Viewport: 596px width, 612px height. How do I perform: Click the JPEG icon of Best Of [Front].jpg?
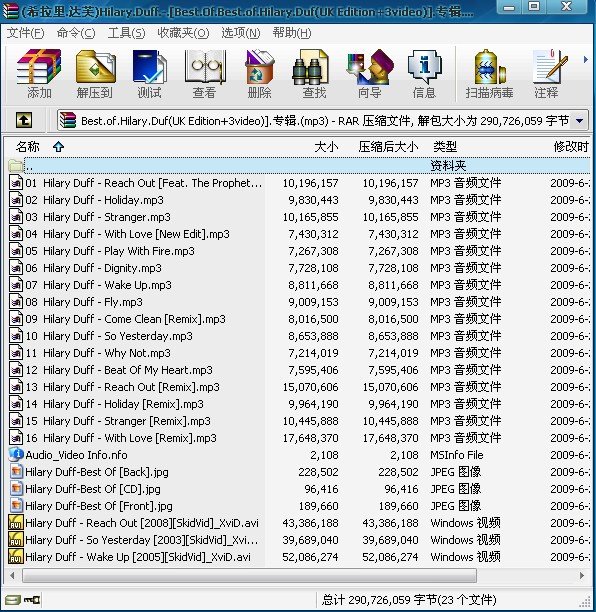click(16, 506)
